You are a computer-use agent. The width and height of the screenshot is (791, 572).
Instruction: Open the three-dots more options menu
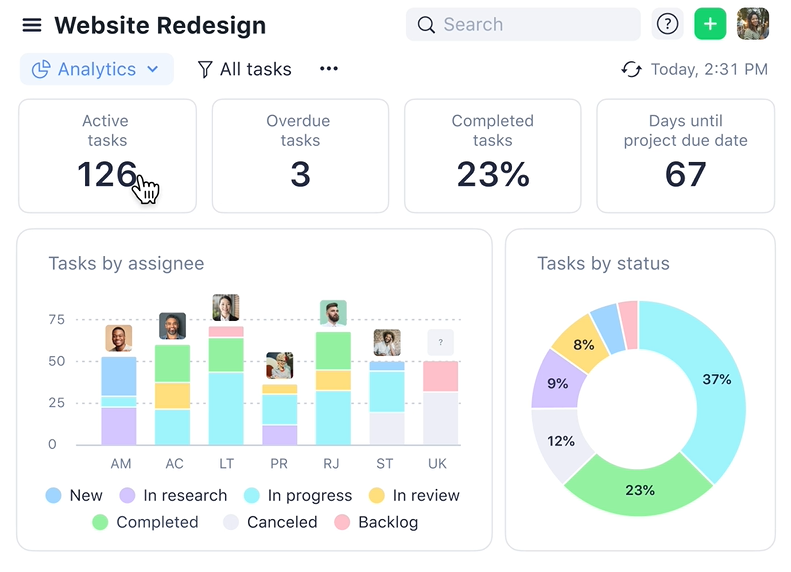pos(329,69)
